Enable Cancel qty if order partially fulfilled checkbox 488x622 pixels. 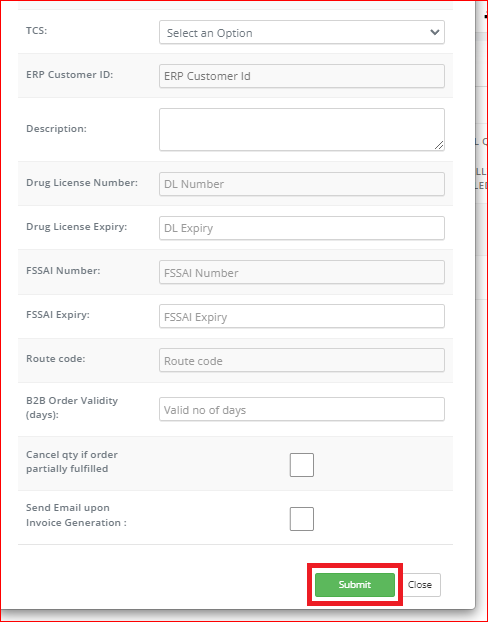(302, 465)
